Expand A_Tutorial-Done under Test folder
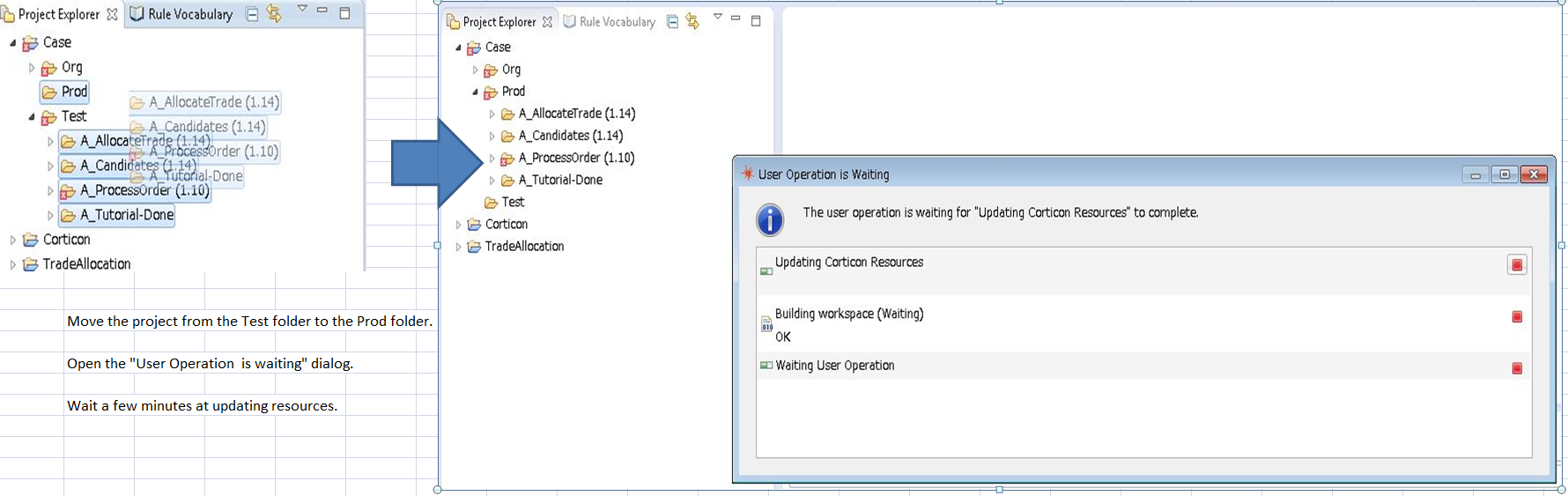The width and height of the screenshot is (1568, 496). click(x=50, y=215)
